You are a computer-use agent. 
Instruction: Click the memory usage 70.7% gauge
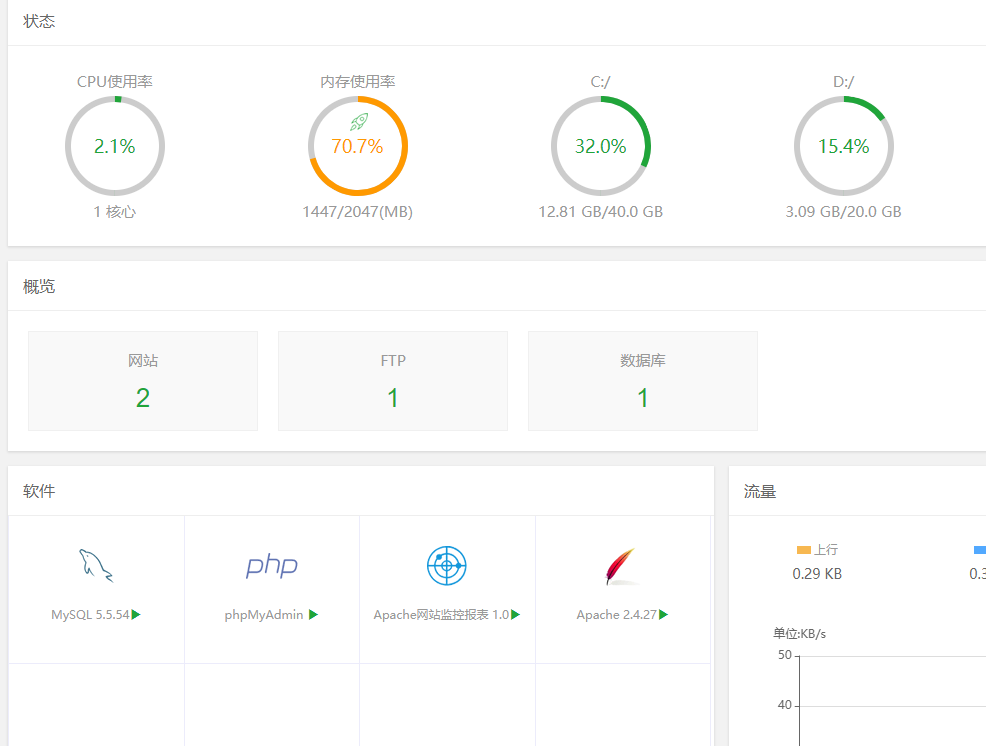tap(358, 146)
